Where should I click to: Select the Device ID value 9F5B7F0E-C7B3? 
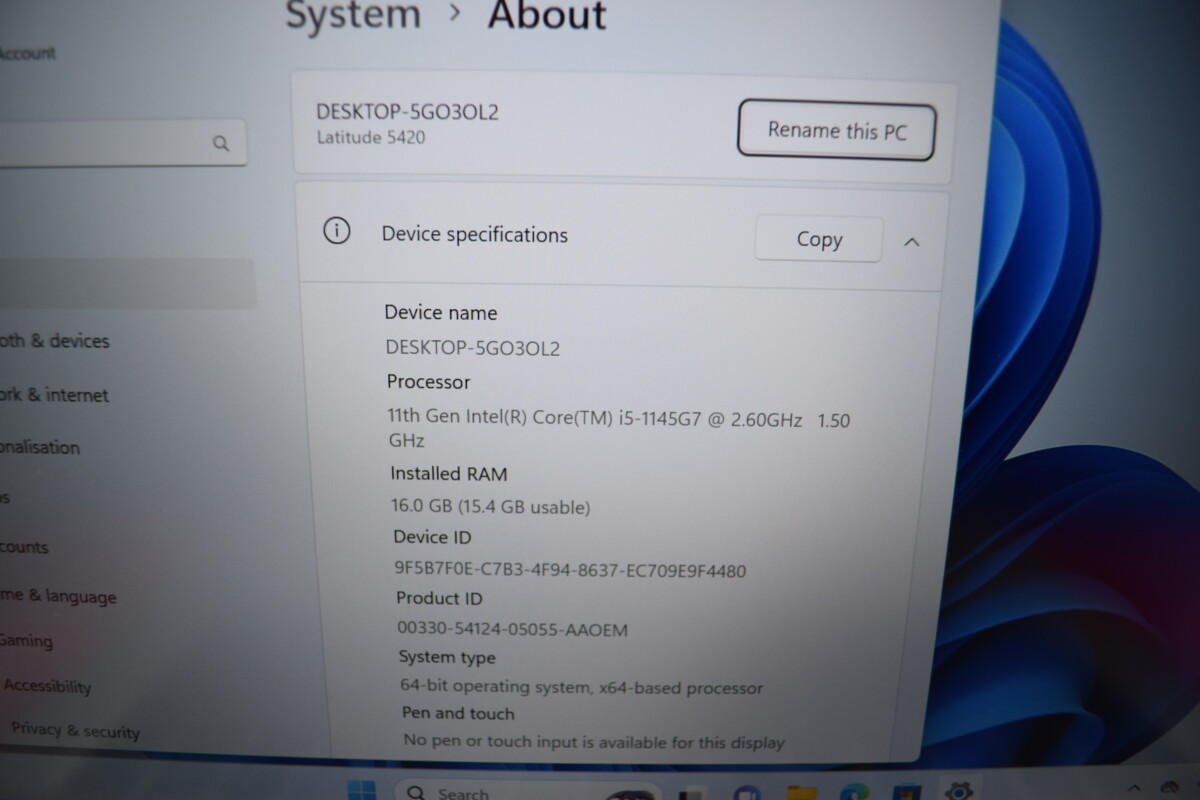pyautogui.click(x=570, y=571)
